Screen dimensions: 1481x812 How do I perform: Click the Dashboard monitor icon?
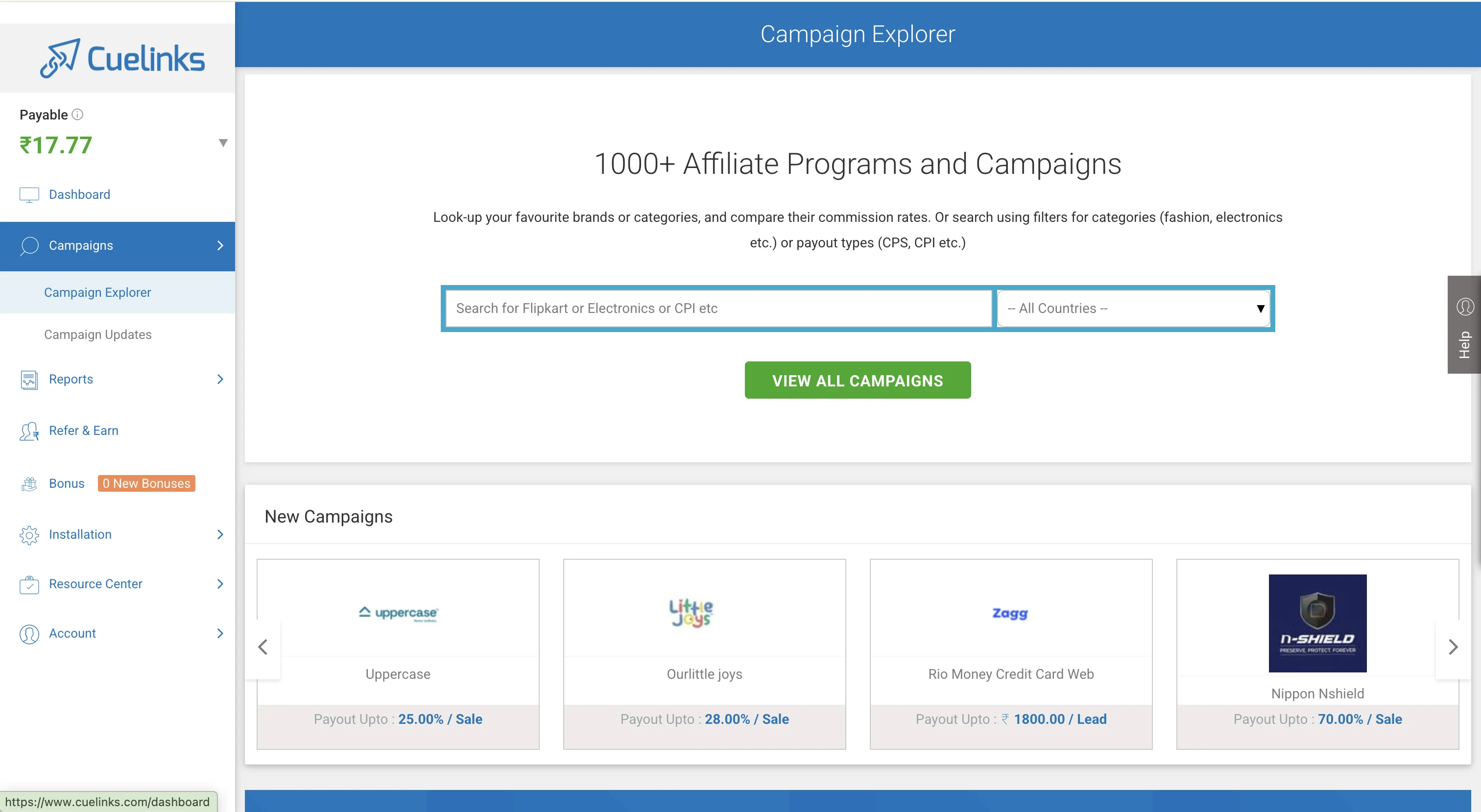[x=29, y=195]
